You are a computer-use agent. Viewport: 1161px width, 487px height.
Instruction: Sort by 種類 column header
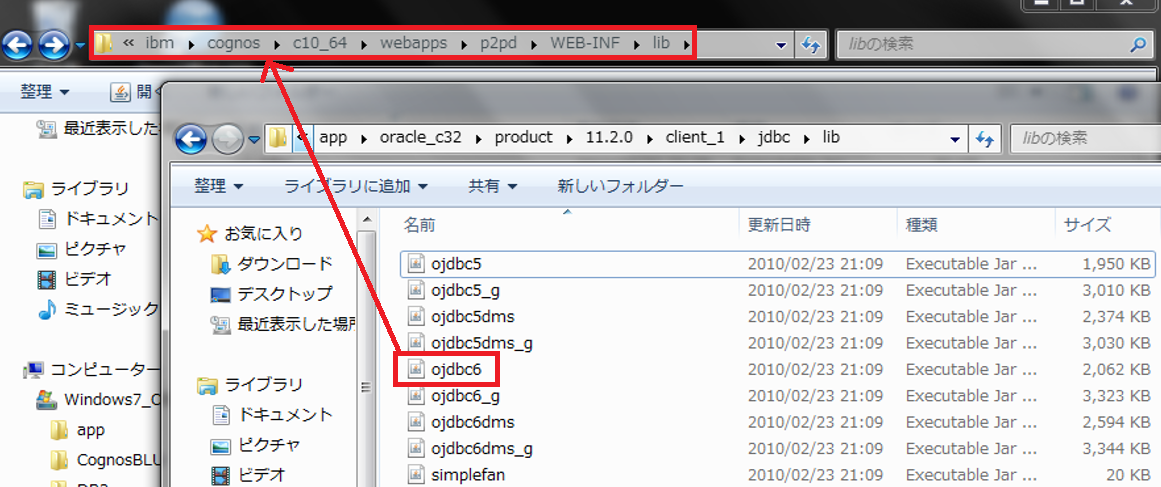pos(922,225)
